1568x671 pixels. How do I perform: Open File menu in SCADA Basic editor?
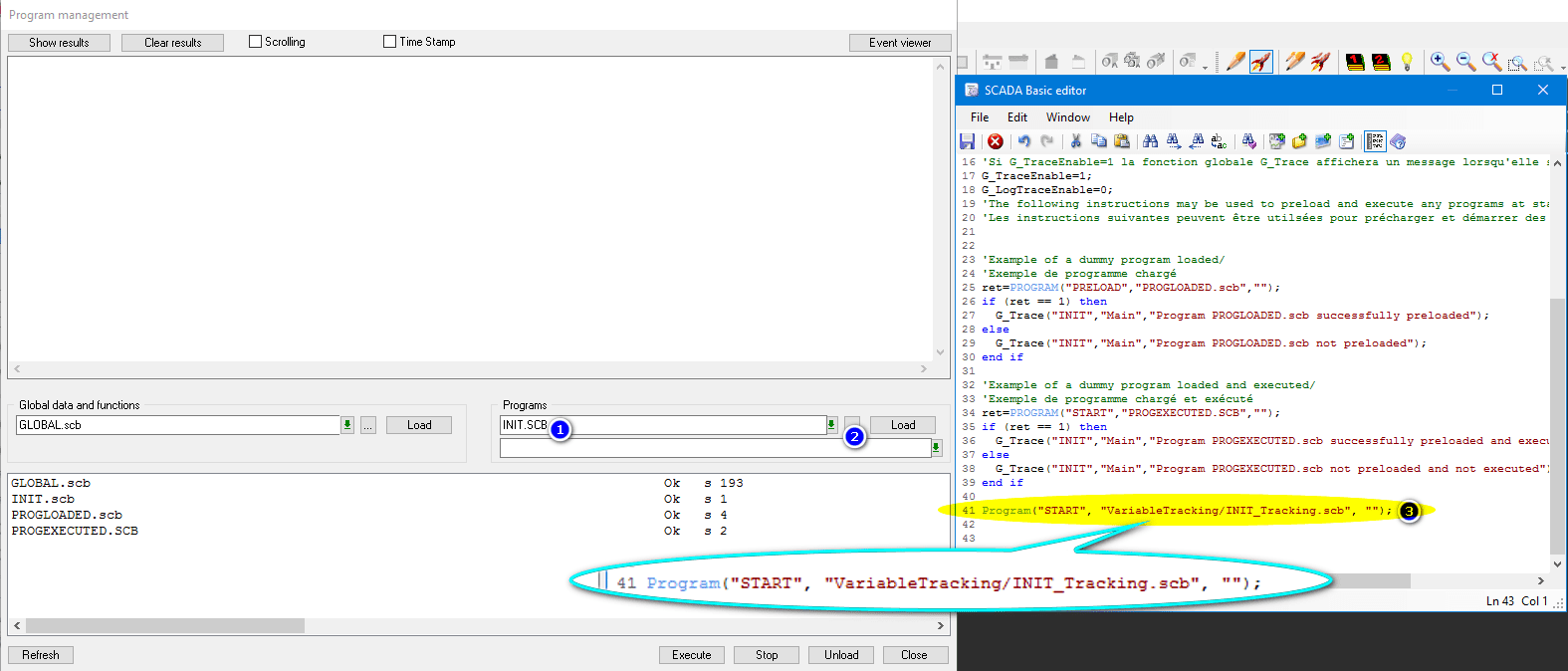(980, 117)
